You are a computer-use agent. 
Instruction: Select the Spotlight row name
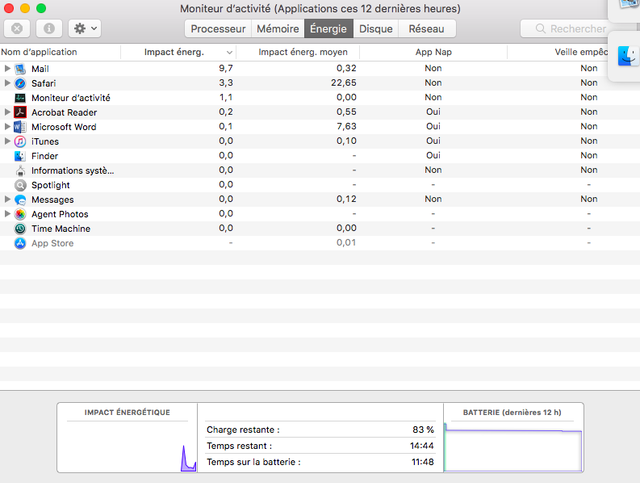51,185
